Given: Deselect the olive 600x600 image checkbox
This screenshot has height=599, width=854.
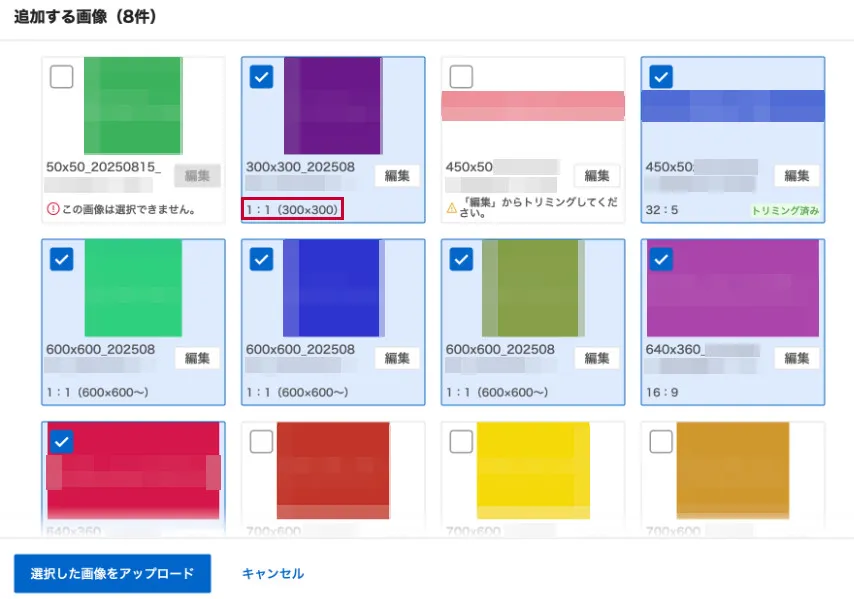Looking at the screenshot, I should (x=461, y=259).
